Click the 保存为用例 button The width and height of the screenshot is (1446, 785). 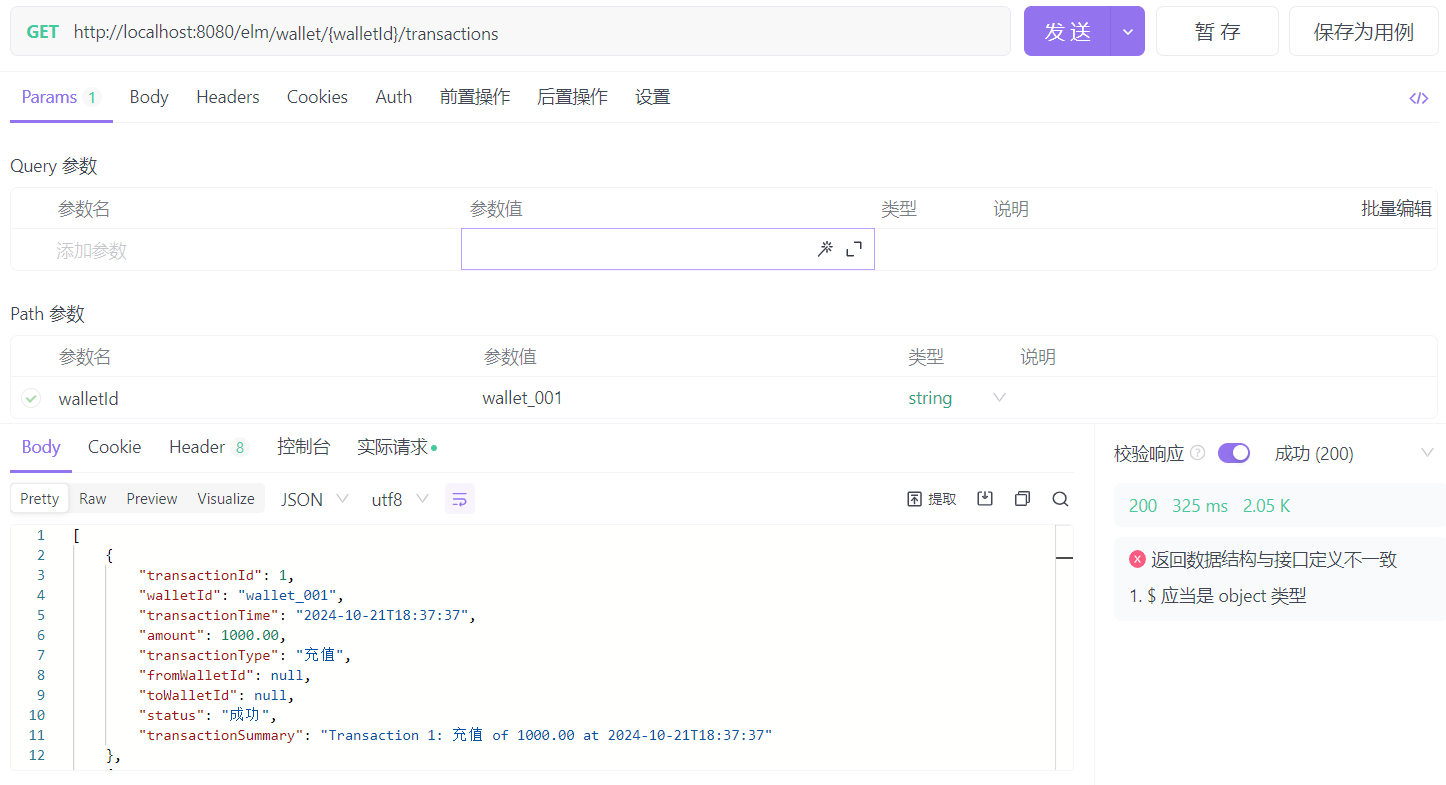[x=1363, y=32]
